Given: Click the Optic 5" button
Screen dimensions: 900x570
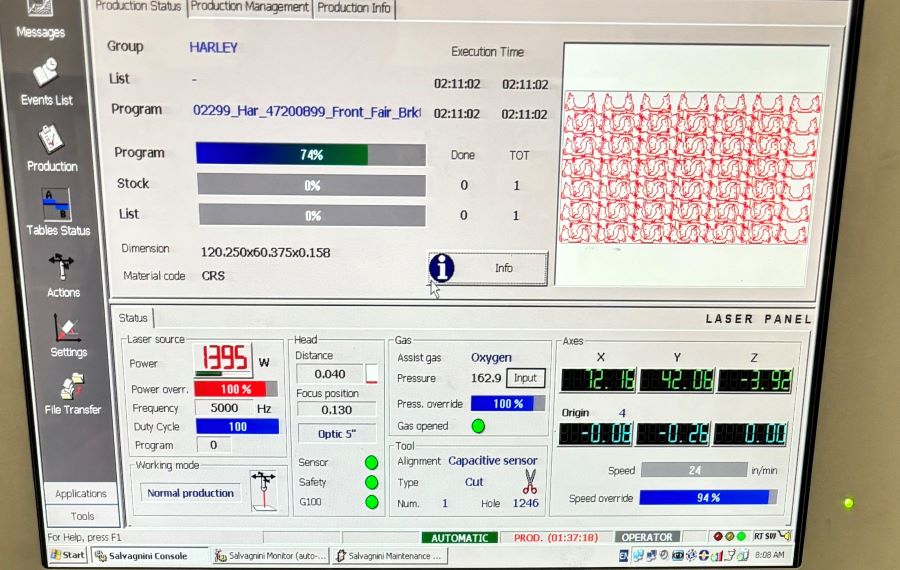Looking at the screenshot, I should (337, 434).
